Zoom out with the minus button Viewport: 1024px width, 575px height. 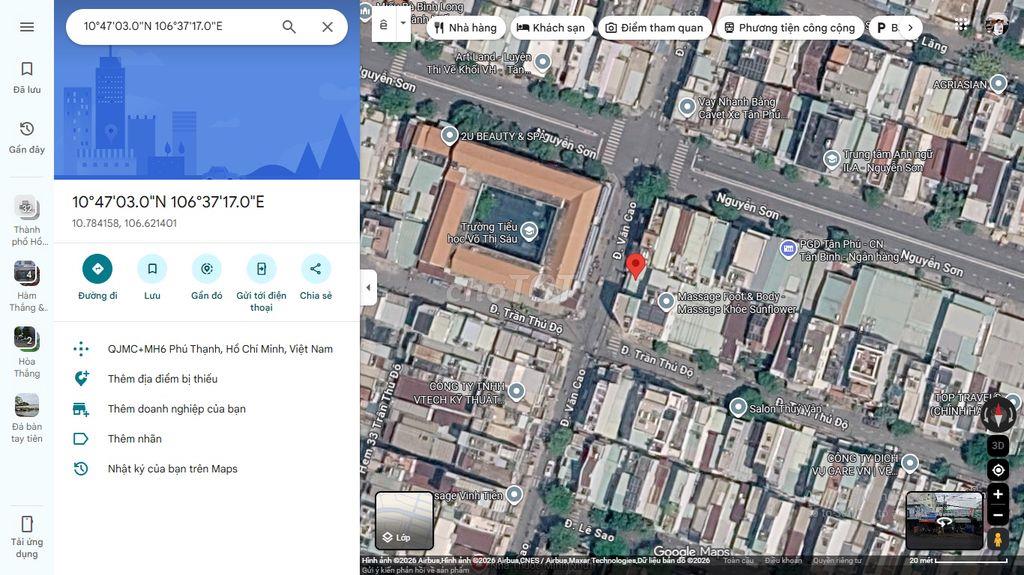click(998, 516)
